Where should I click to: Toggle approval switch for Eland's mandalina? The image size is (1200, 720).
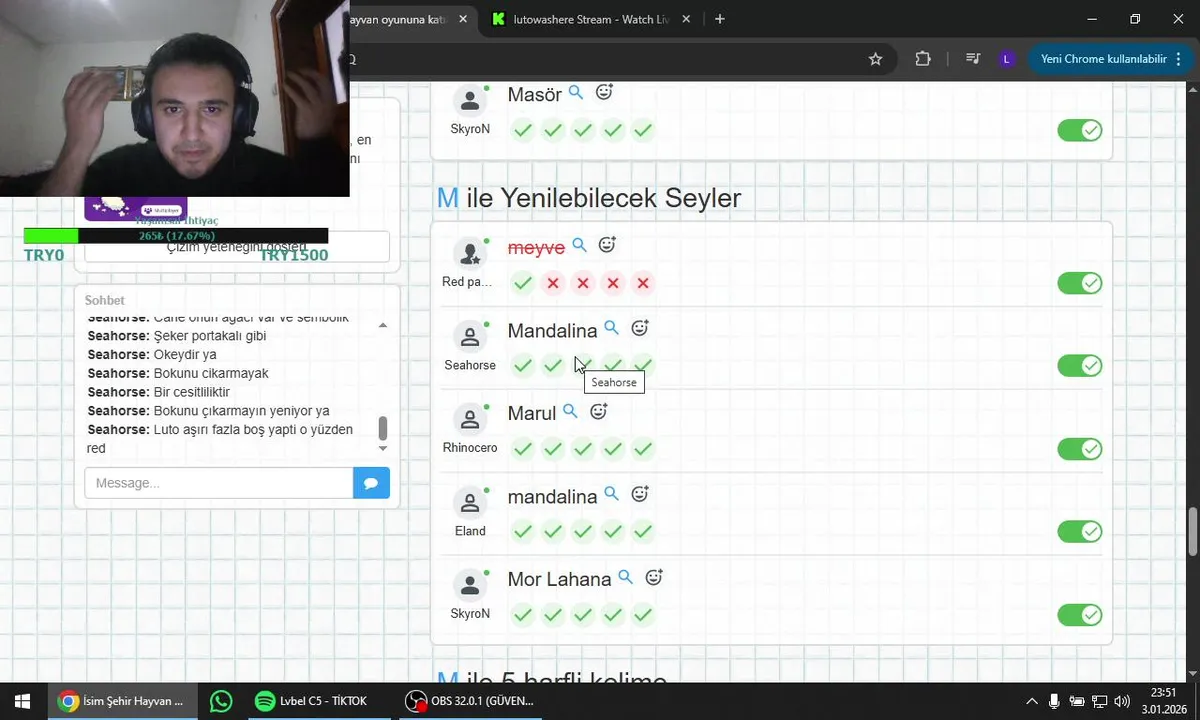click(x=1079, y=532)
